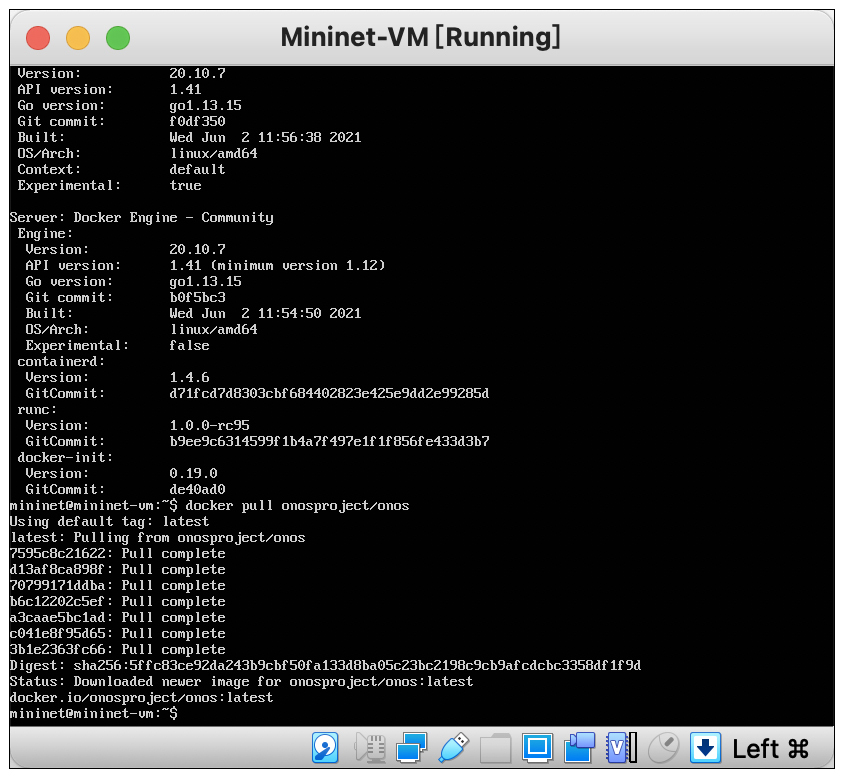Screen dimensions: 844x778
Task: Open the USB devices indicator
Action: pyautogui.click(x=453, y=747)
